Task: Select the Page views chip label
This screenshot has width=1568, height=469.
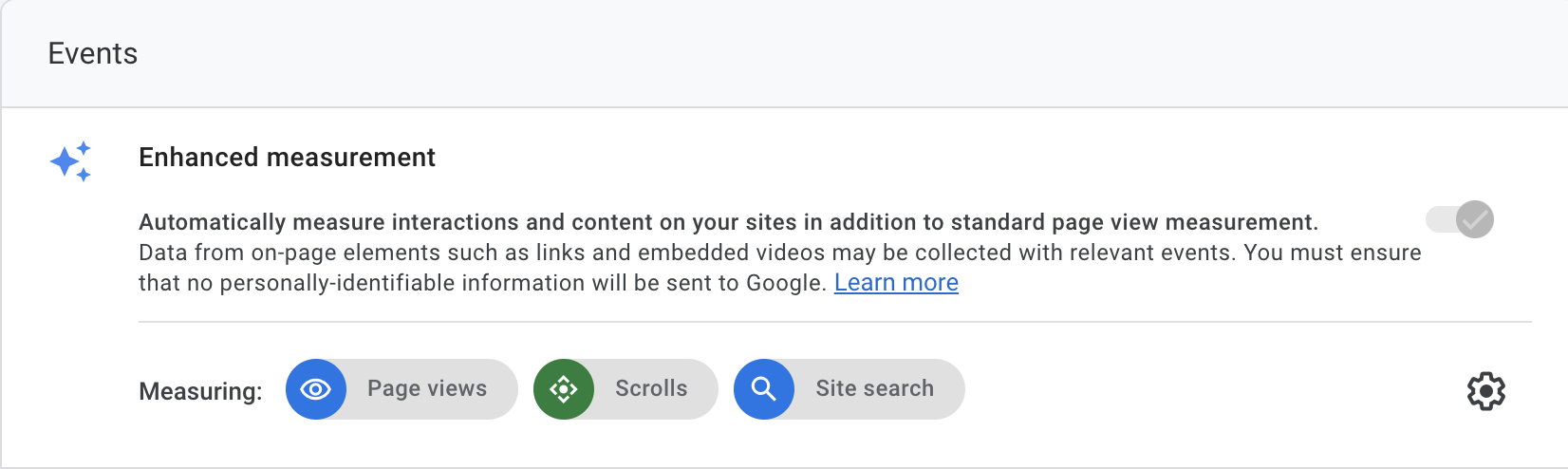Action: [x=427, y=388]
